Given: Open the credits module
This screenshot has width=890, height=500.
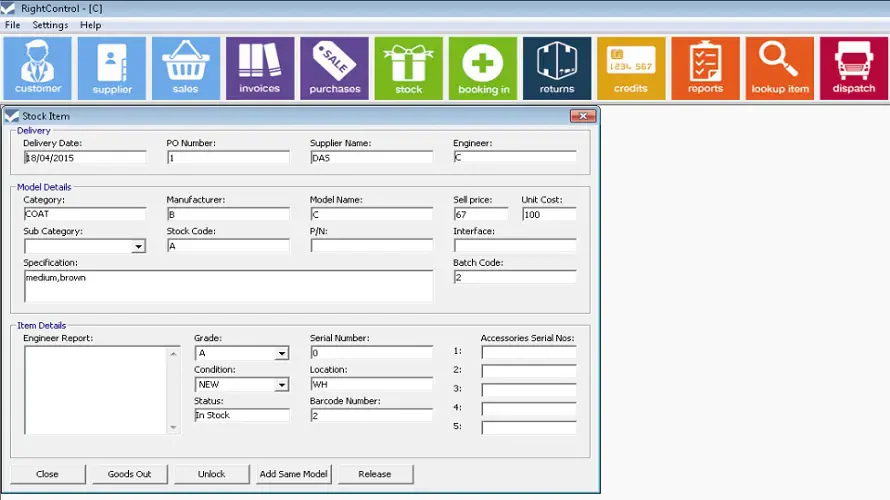Looking at the screenshot, I should point(631,68).
